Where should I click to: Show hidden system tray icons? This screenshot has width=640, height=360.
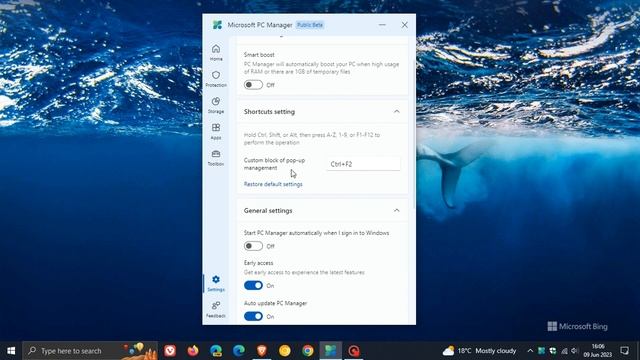tap(530, 351)
